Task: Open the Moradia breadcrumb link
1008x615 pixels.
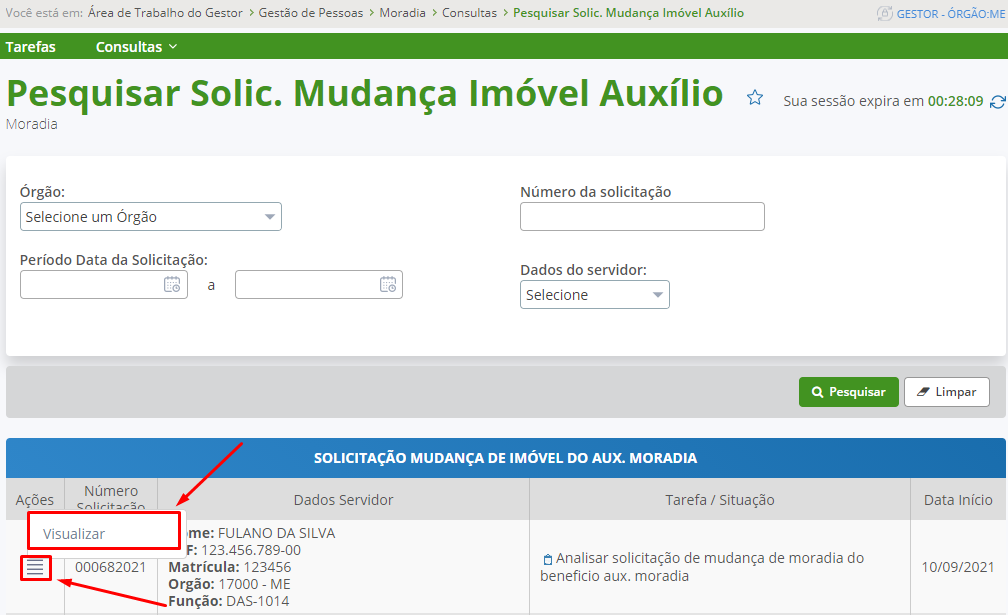Action: coord(402,13)
